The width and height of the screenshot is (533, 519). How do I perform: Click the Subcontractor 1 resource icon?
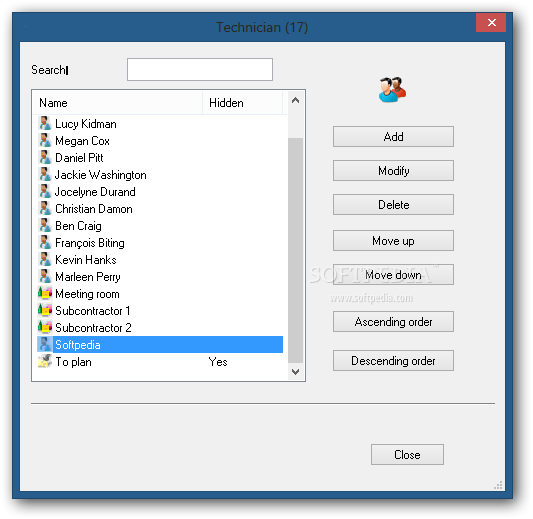coord(45,310)
